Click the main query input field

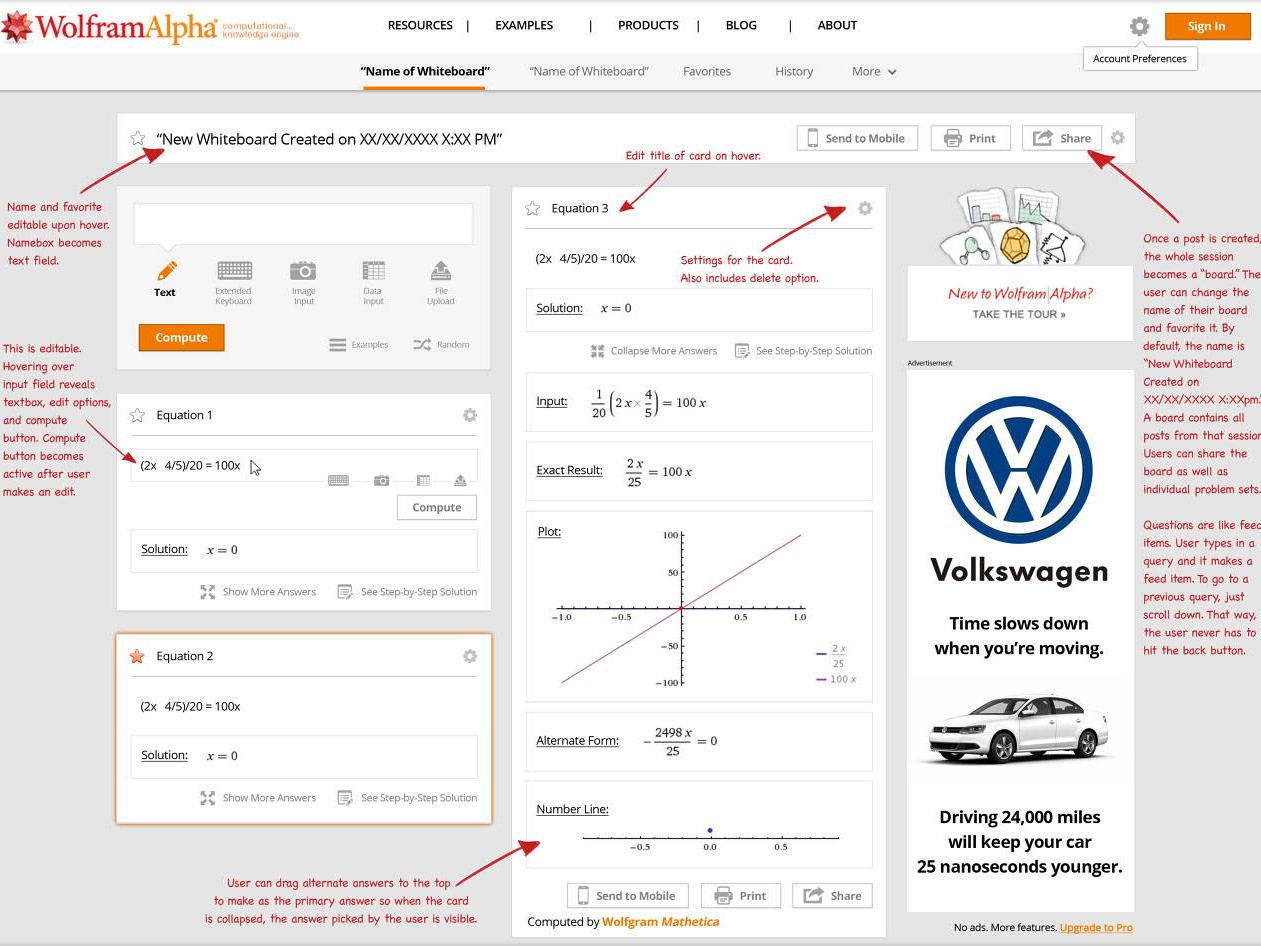(303, 225)
